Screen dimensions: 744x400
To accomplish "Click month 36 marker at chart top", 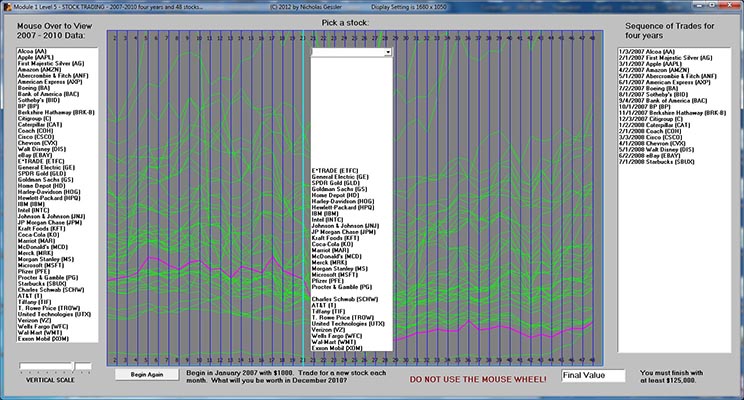I will (x=468, y=38).
